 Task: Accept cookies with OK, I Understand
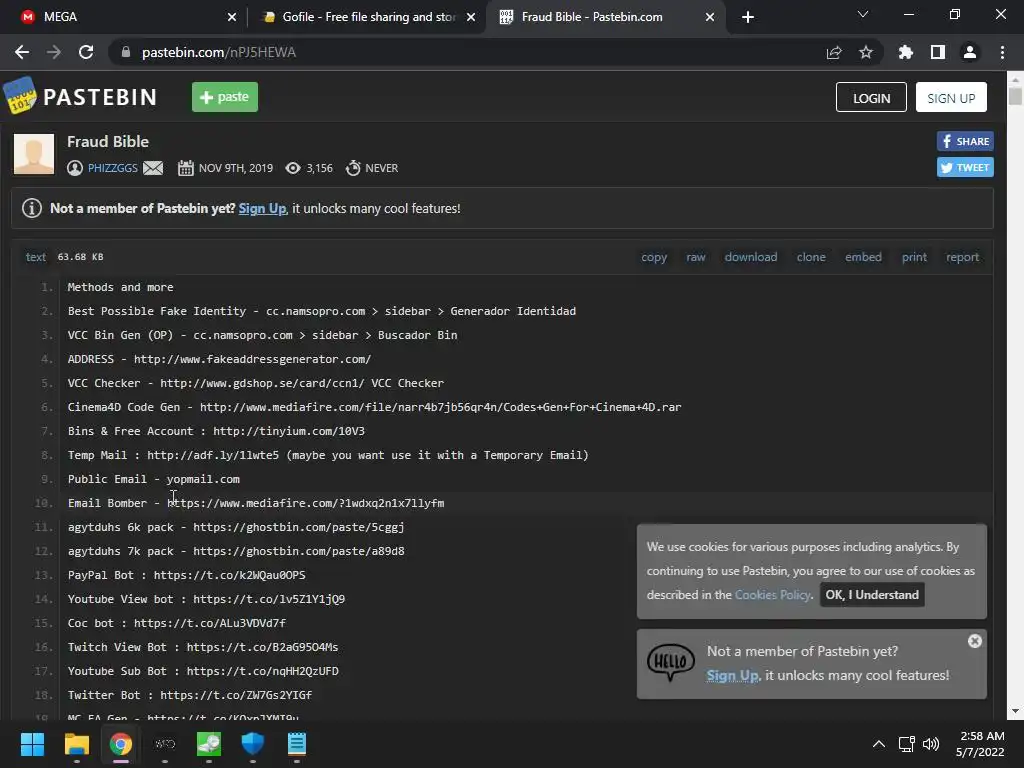872,595
